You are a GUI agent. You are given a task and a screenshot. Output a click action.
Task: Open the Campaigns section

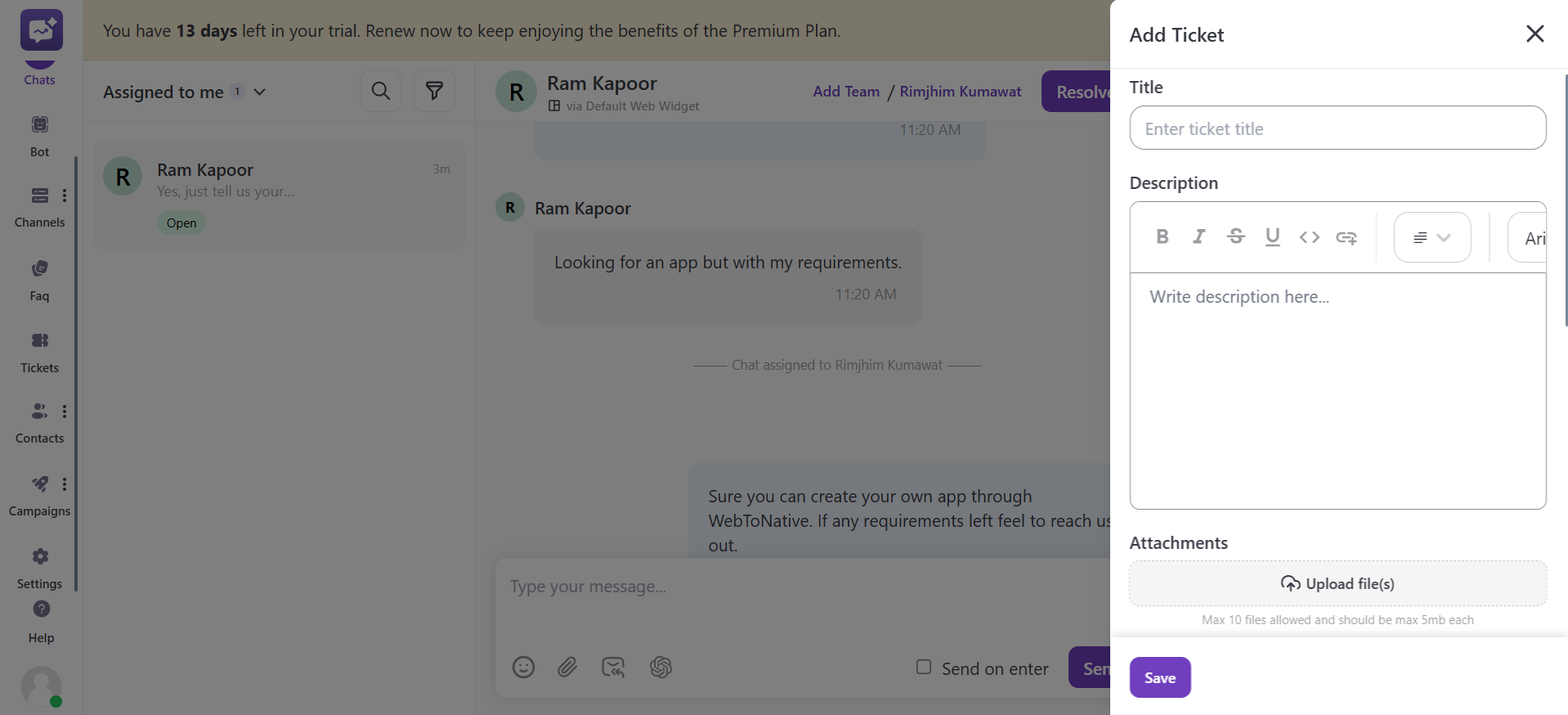[39, 493]
